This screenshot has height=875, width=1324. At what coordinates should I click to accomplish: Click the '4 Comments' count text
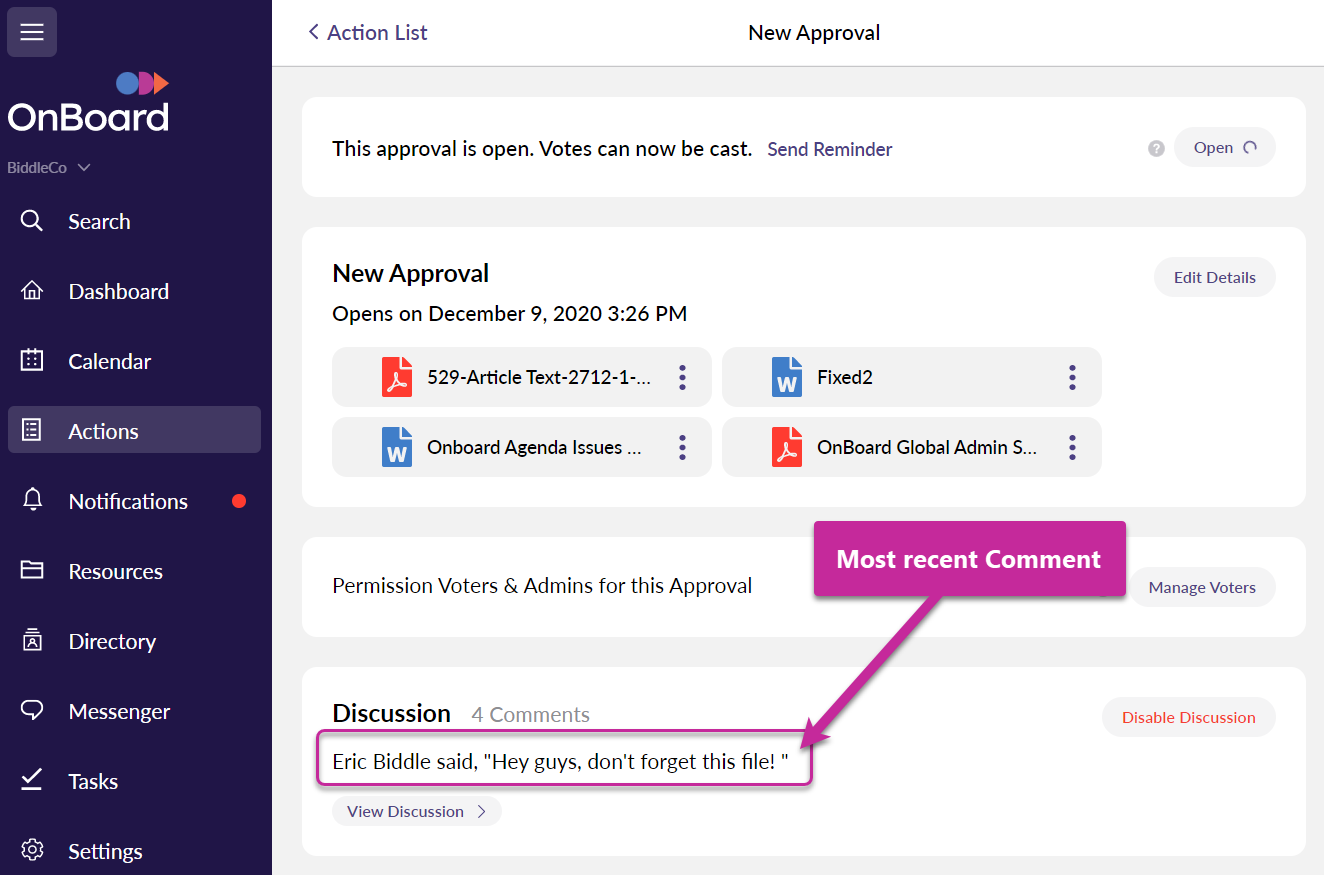point(530,714)
